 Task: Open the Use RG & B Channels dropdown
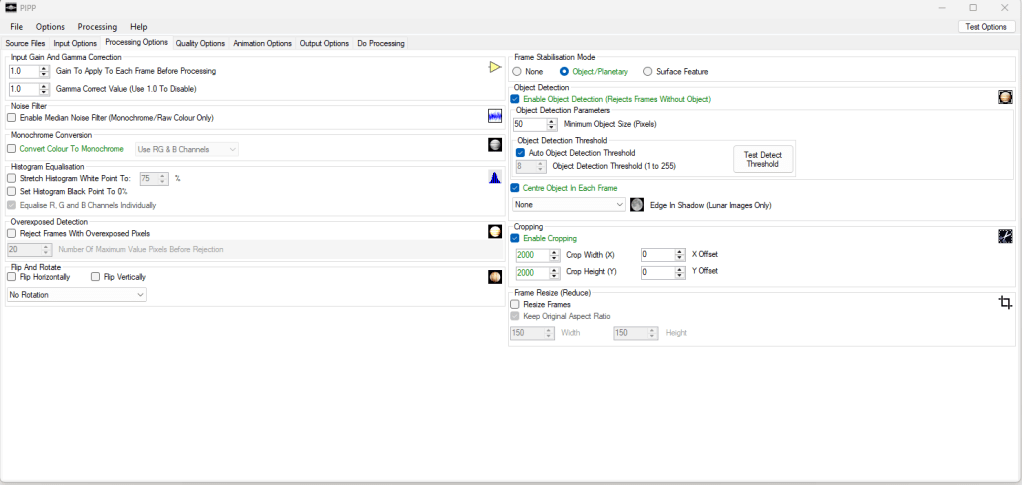click(x=187, y=149)
